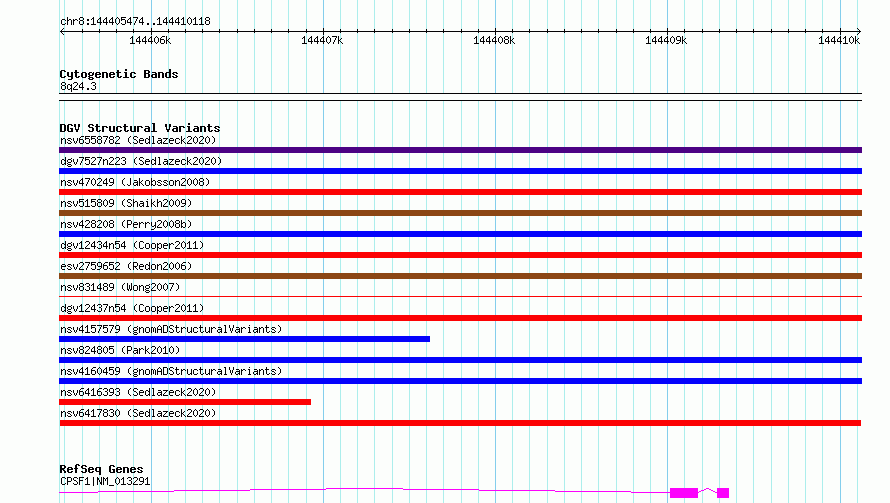This screenshot has width=890, height=503.
Task: Click the dgv12437n54 (Cooper2011) label
Action: click(132, 308)
